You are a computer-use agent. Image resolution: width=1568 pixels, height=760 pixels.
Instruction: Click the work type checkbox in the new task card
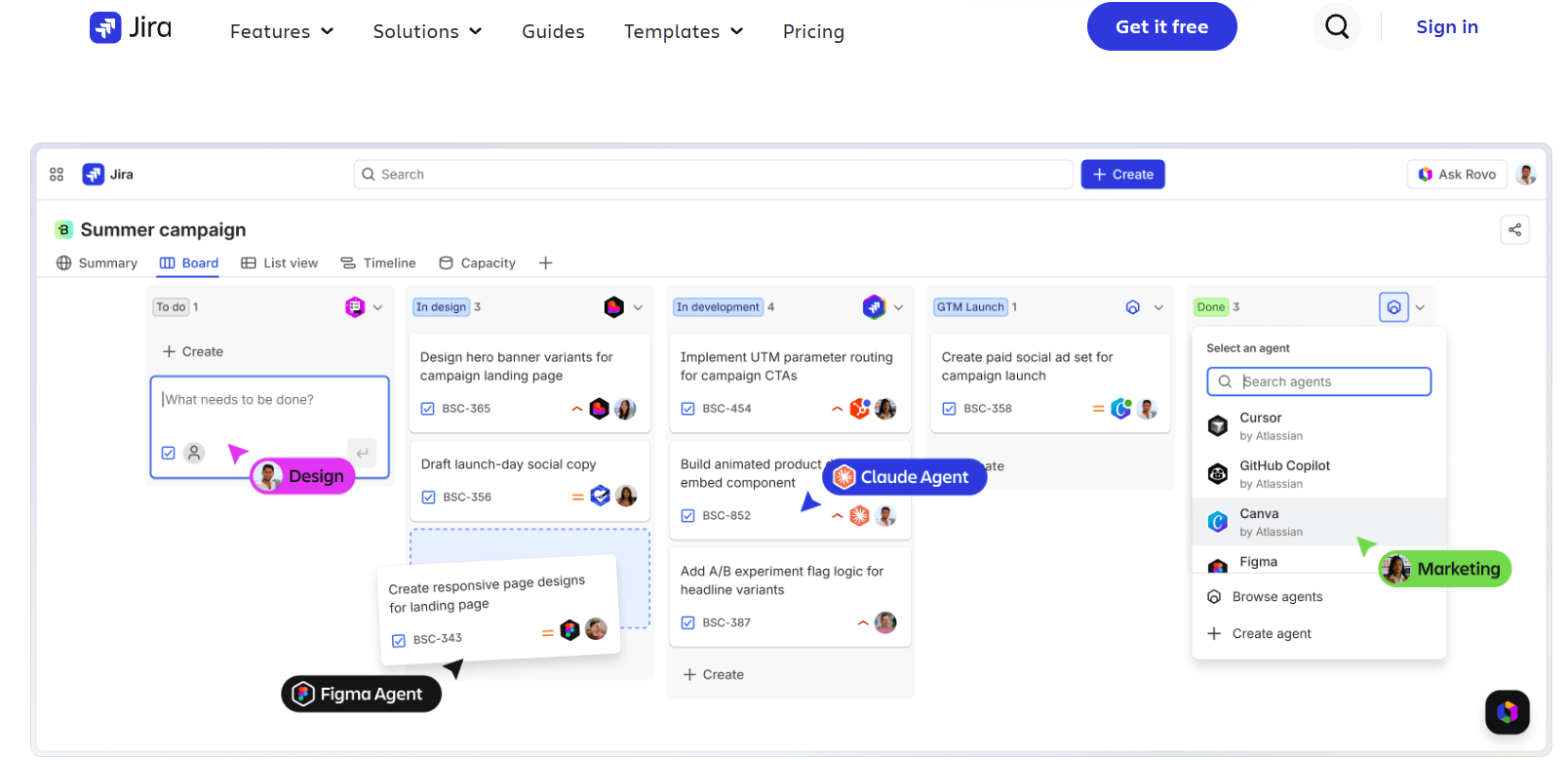point(169,453)
